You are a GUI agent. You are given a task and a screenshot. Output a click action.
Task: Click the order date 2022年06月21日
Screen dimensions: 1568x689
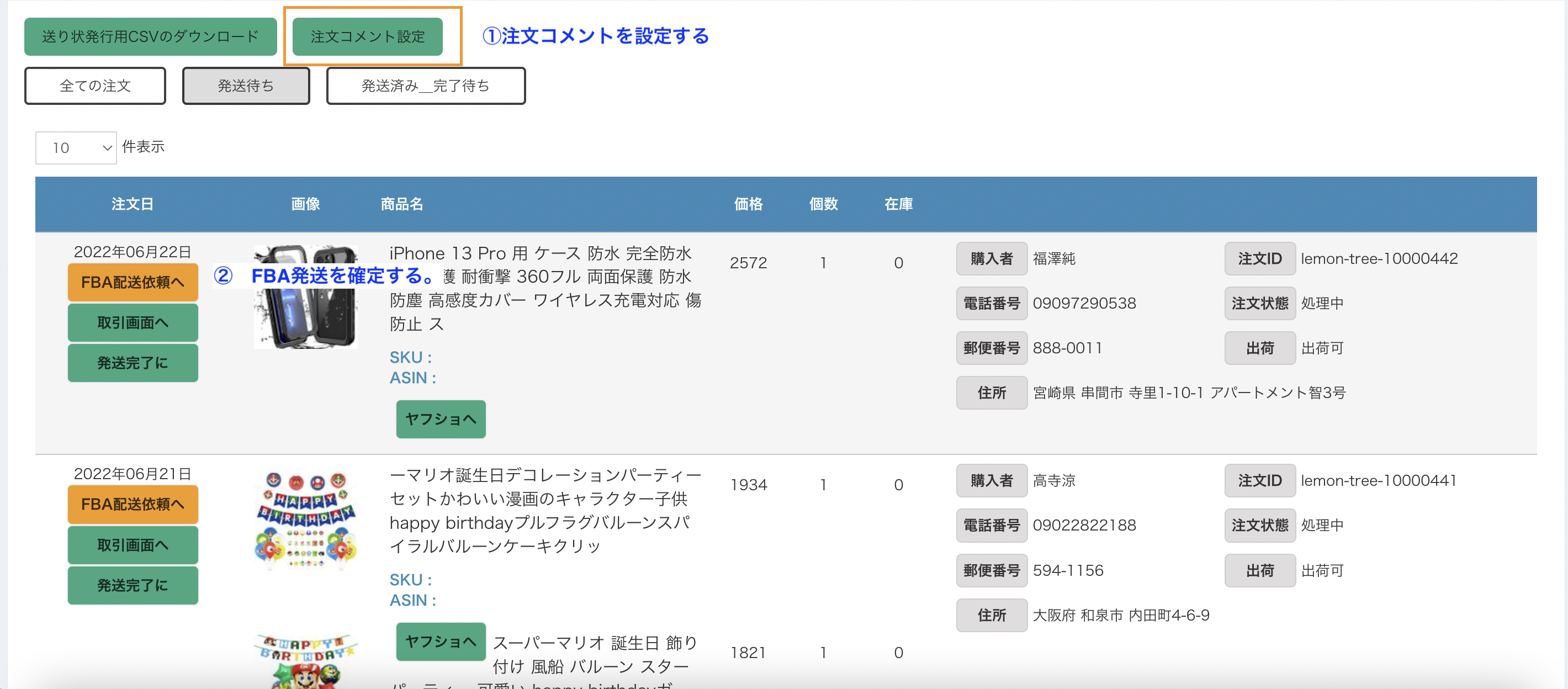(133, 474)
